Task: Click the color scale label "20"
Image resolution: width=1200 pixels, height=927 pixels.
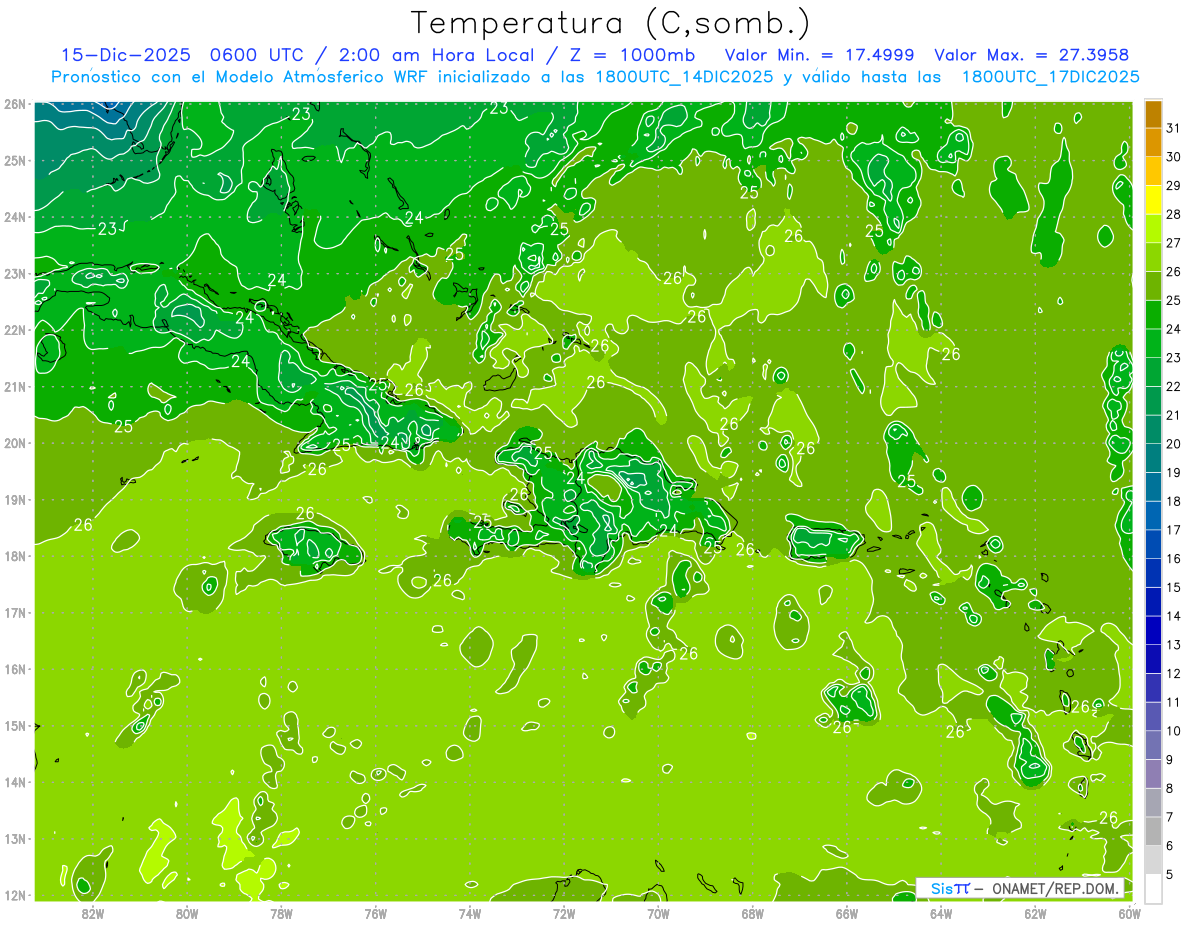Action: 1174,444
